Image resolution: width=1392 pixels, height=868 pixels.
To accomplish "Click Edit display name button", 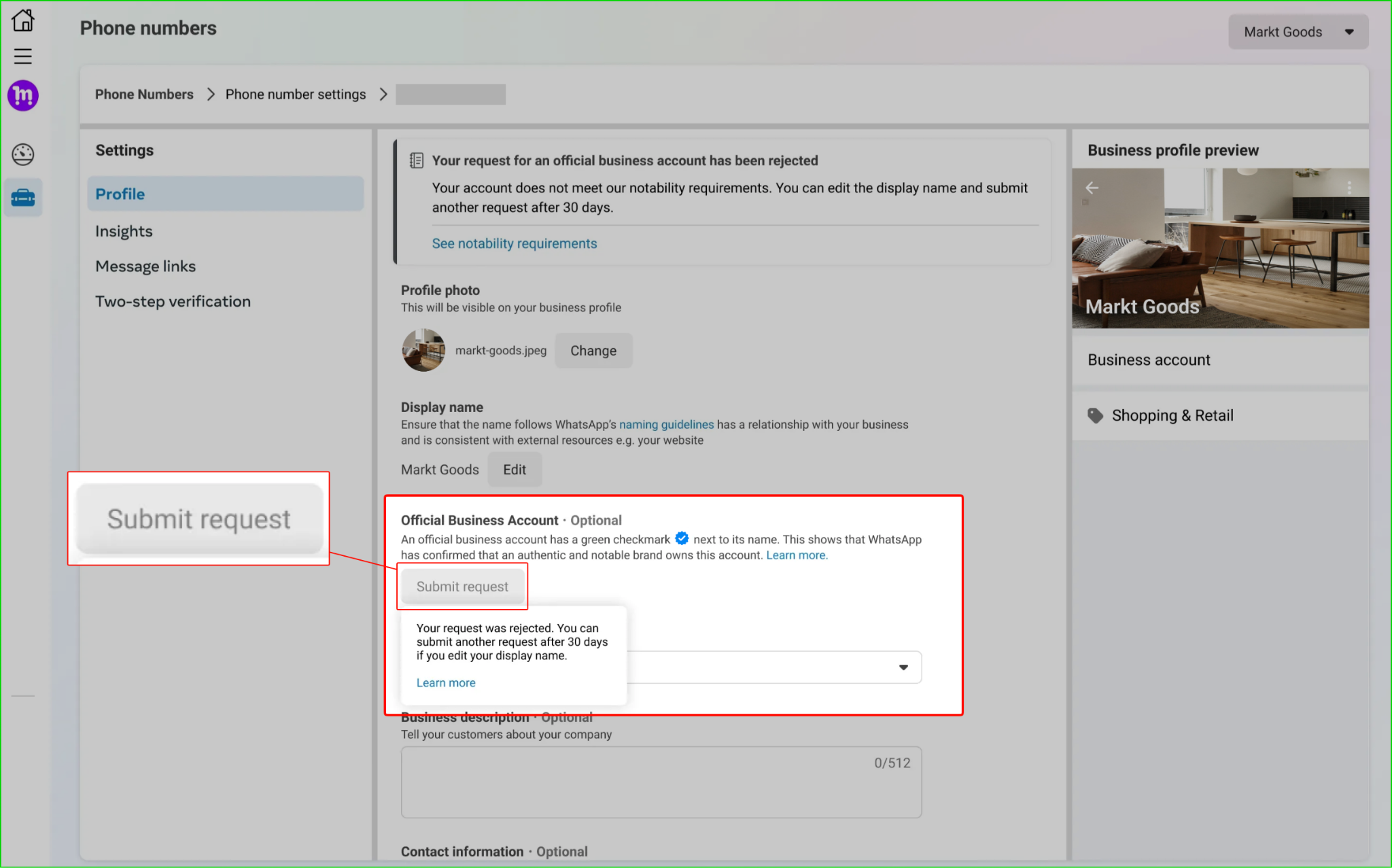I will tap(515, 470).
